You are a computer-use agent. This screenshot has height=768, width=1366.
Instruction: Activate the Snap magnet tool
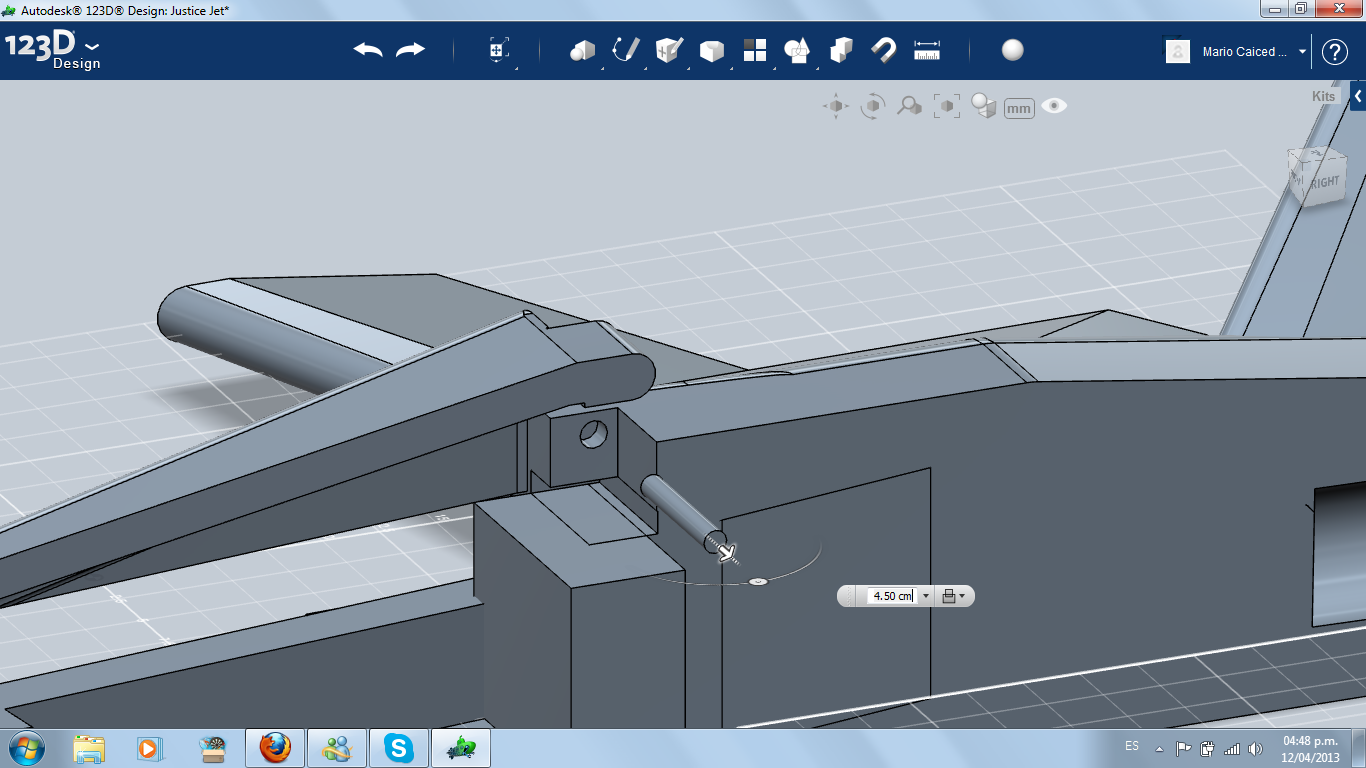[884, 50]
